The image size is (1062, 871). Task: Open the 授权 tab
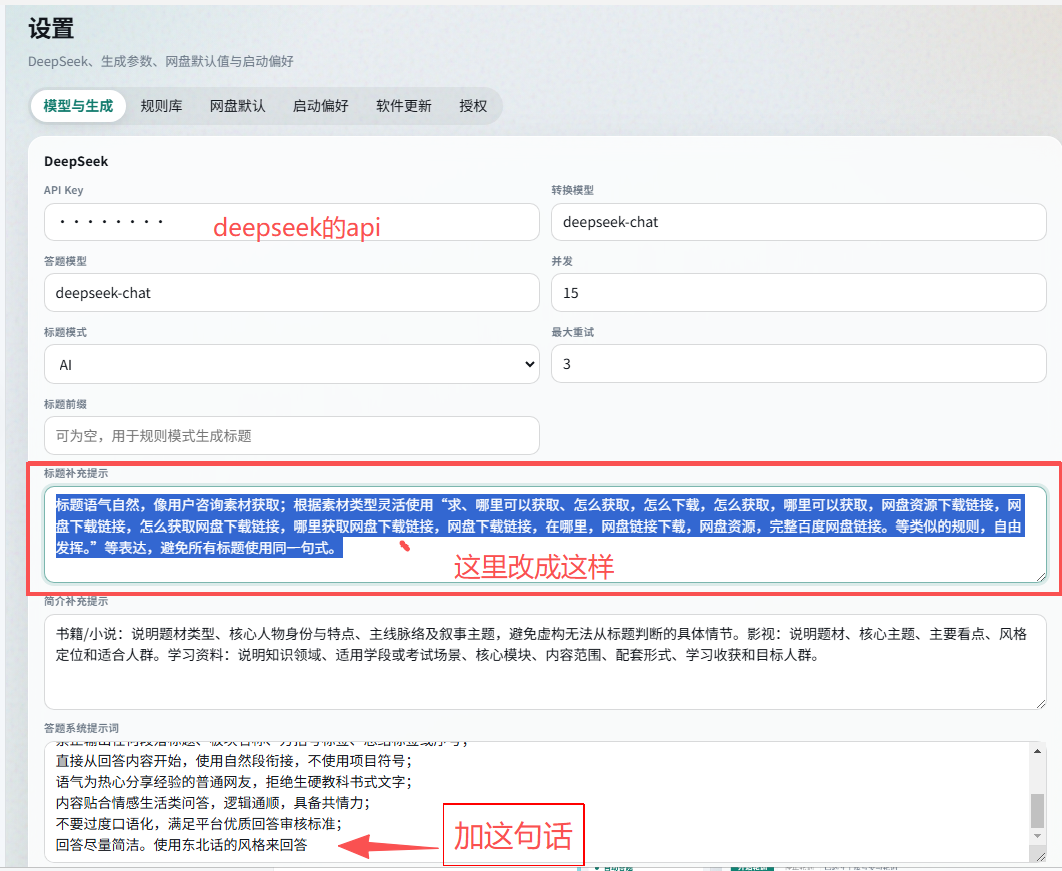coord(473,106)
